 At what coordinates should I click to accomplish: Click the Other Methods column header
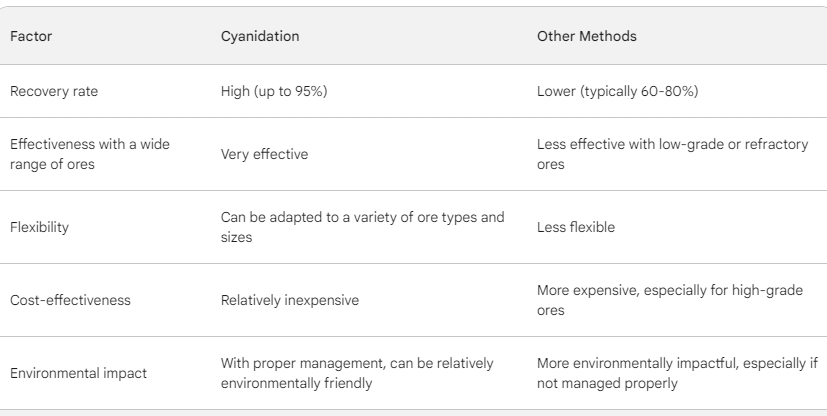click(x=586, y=36)
